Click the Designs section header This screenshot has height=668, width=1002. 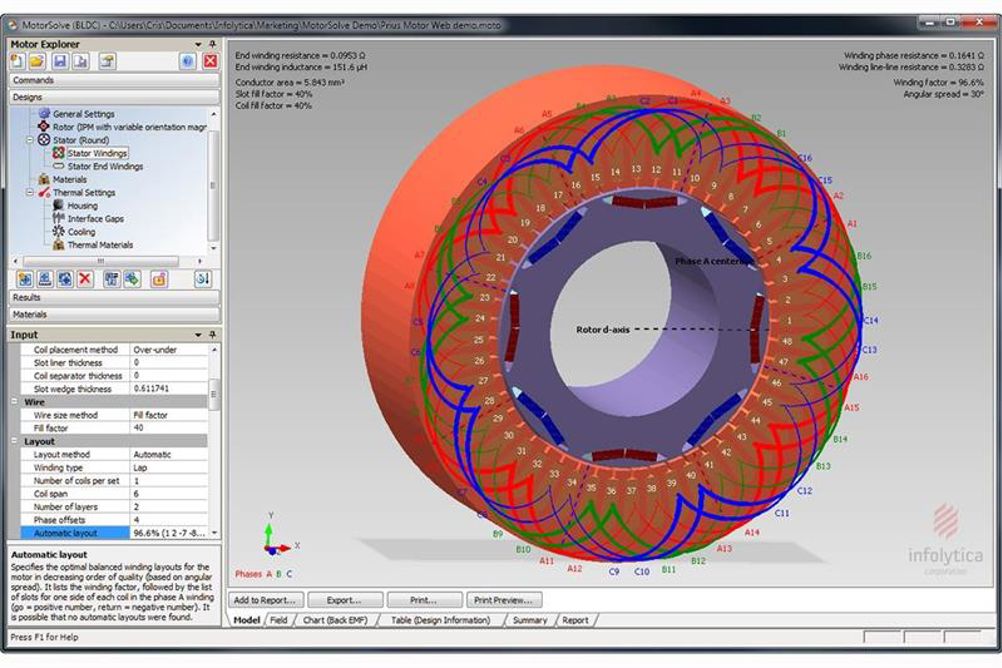pos(114,97)
